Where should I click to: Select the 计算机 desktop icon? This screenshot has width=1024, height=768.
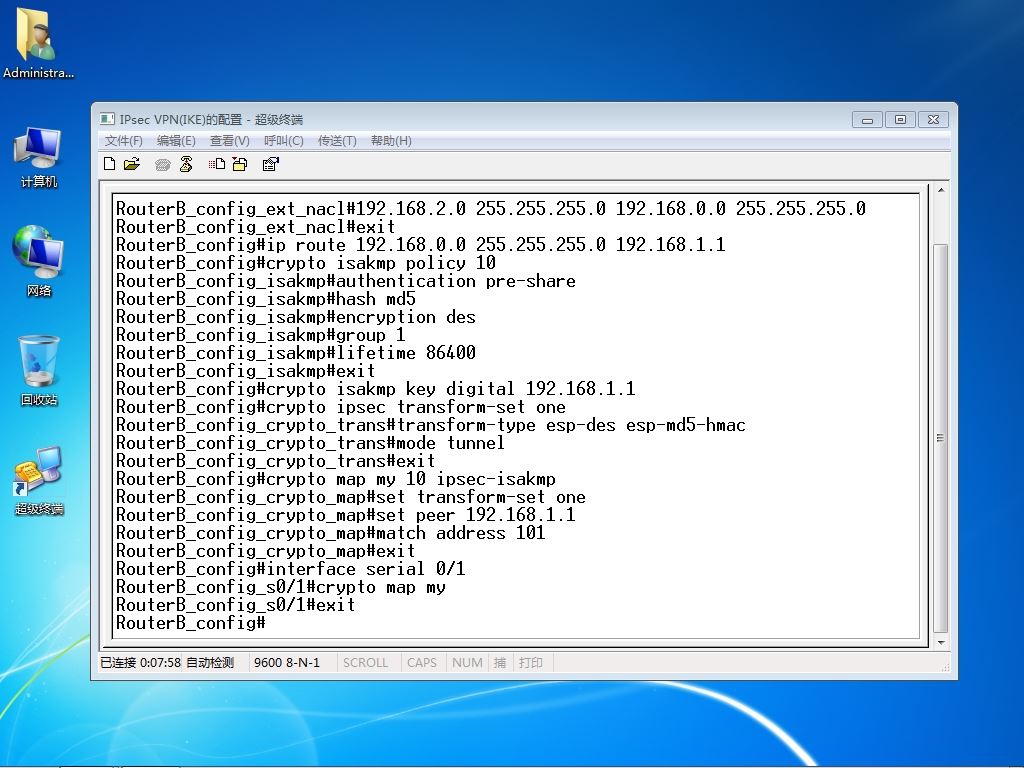pyautogui.click(x=38, y=157)
